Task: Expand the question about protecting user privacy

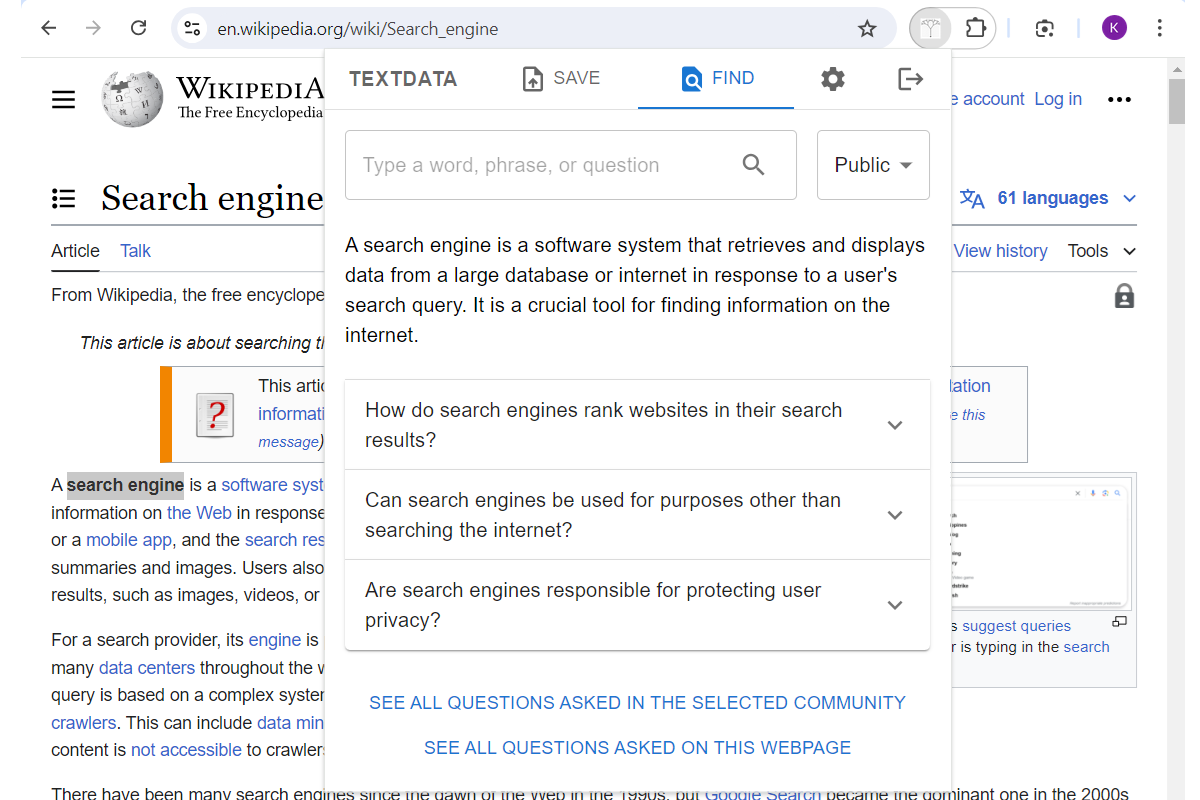Action: [637, 605]
